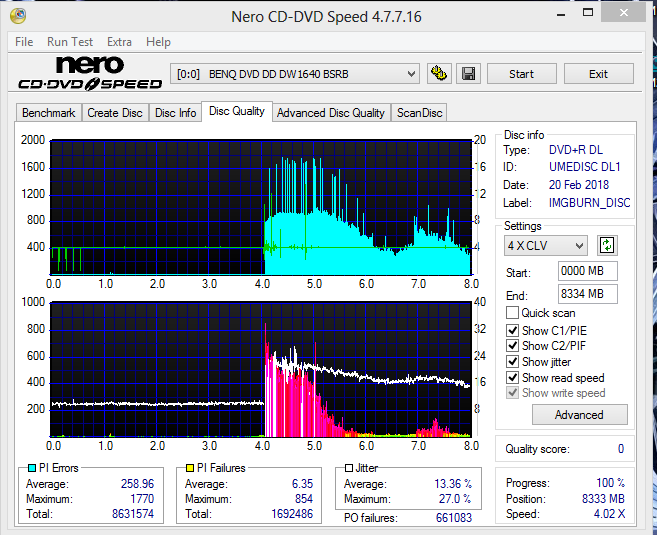
Task: Open the Run Test menu
Action: pyautogui.click(x=70, y=42)
